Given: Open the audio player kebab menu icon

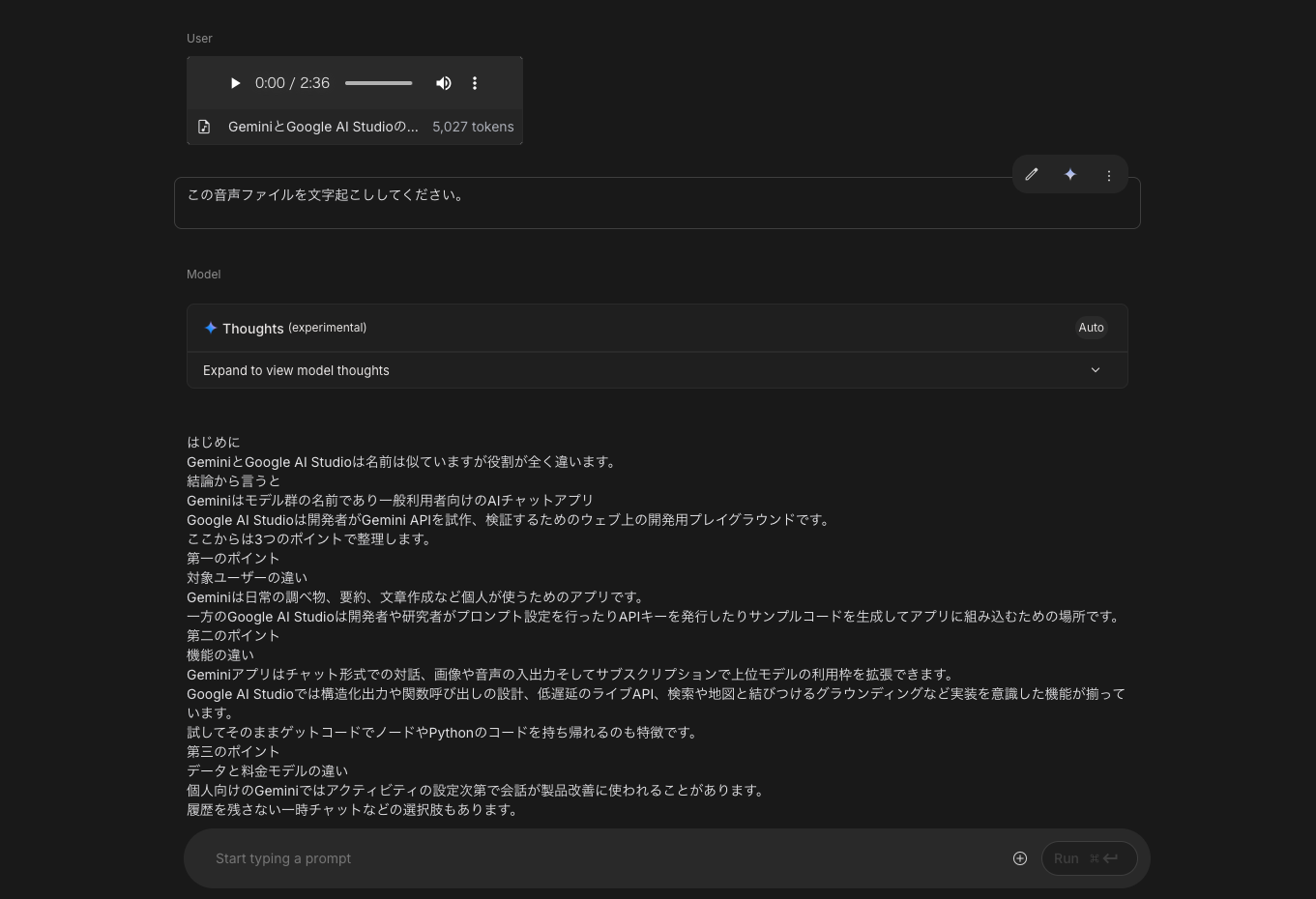Looking at the screenshot, I should click(x=475, y=83).
